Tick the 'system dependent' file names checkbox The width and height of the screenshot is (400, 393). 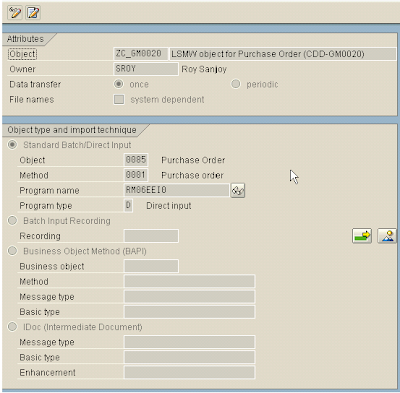pos(119,99)
